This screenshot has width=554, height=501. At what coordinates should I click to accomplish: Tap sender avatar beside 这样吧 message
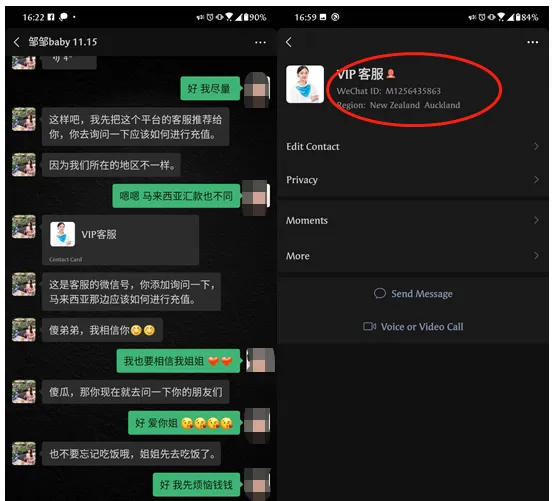point(24,119)
